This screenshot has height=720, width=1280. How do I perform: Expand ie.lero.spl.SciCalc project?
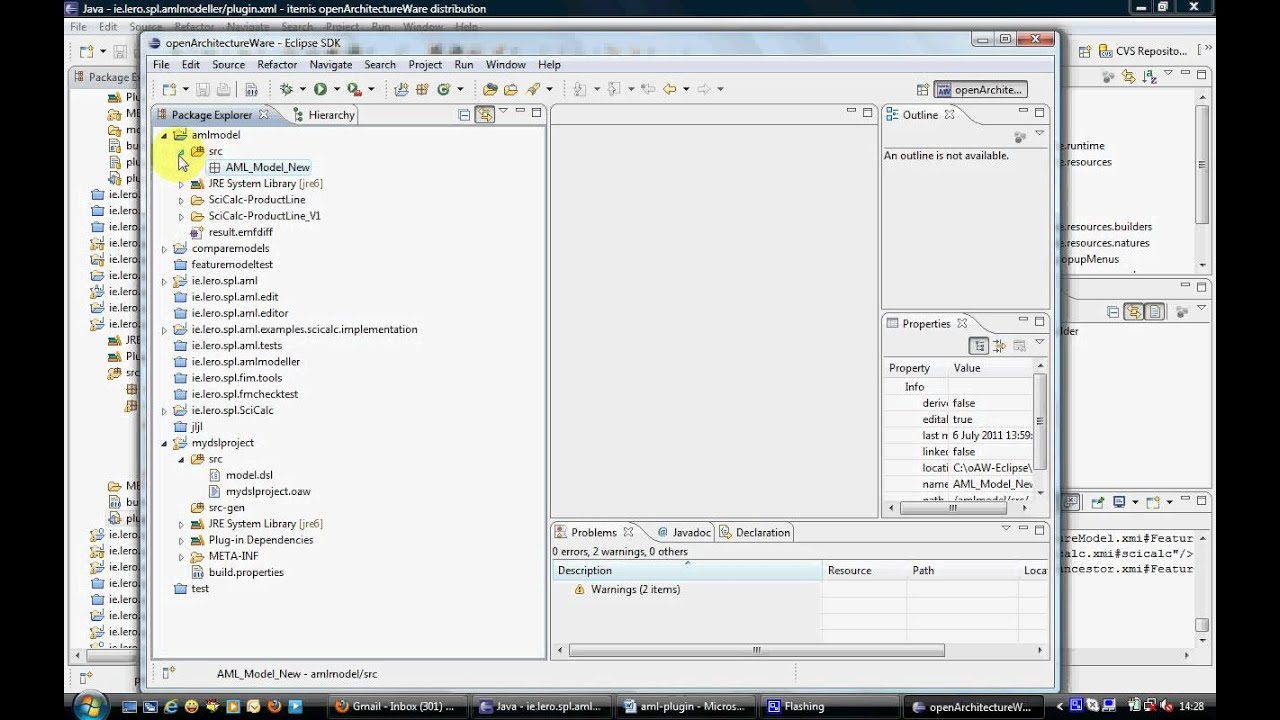[x=164, y=411]
